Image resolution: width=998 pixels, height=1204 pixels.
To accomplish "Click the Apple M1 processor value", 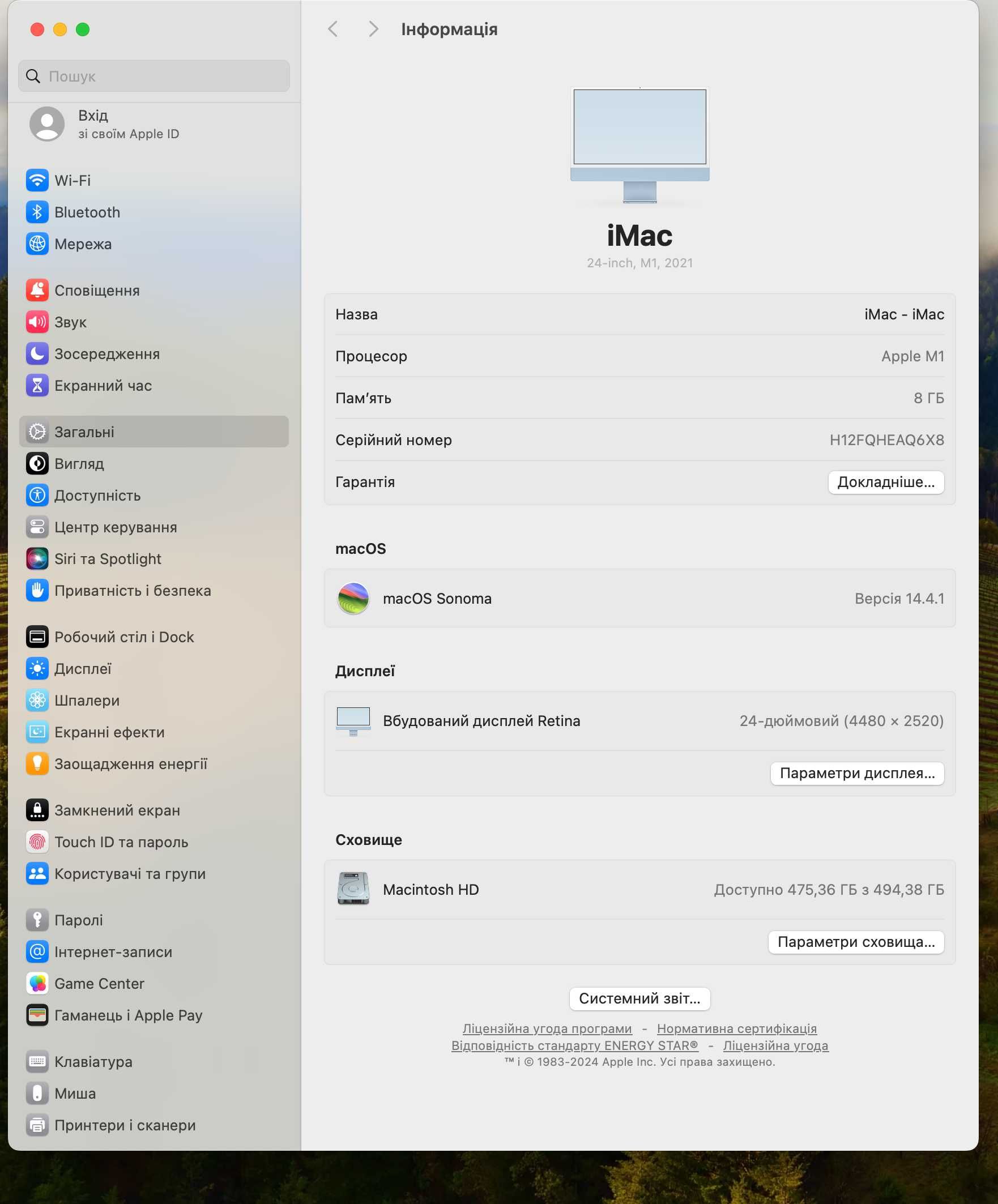I will tap(912, 356).
